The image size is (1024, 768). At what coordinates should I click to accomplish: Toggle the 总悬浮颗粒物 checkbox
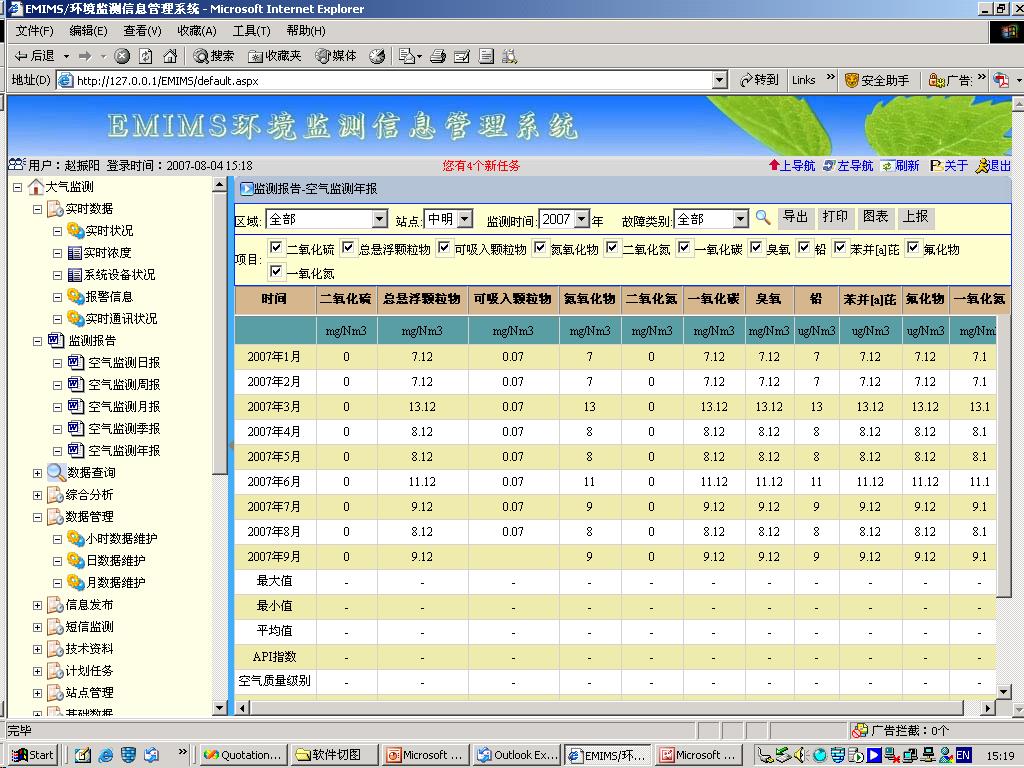click(x=348, y=248)
